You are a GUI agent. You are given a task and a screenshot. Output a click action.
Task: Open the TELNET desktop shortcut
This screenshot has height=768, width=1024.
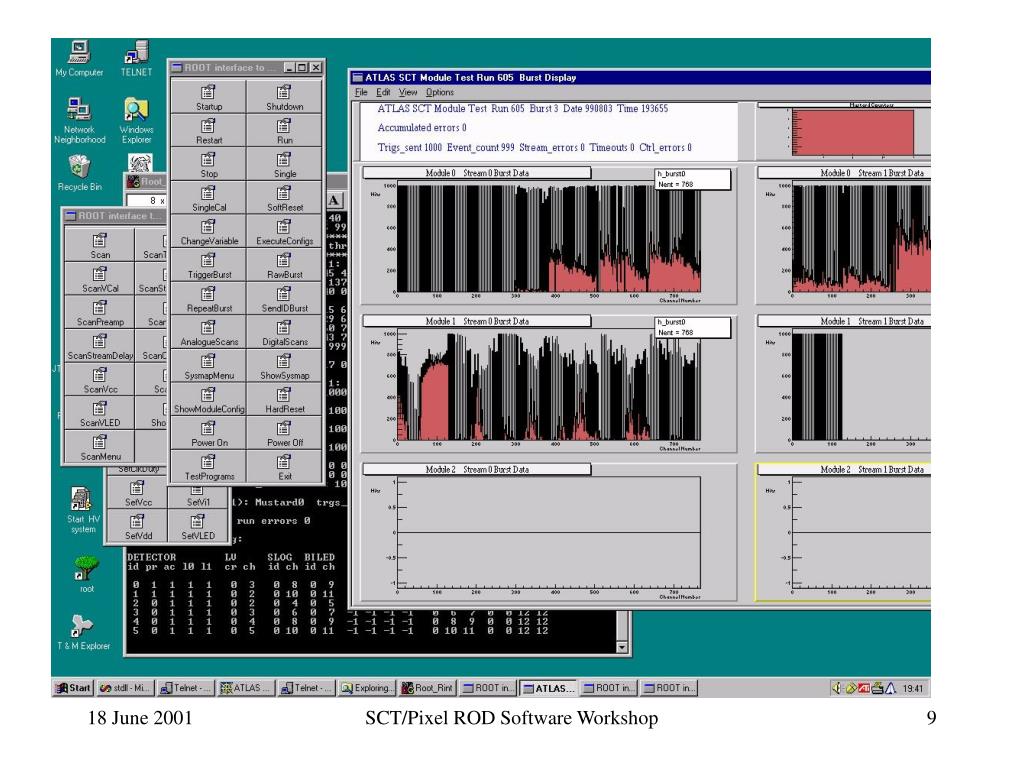pyautogui.click(x=136, y=58)
